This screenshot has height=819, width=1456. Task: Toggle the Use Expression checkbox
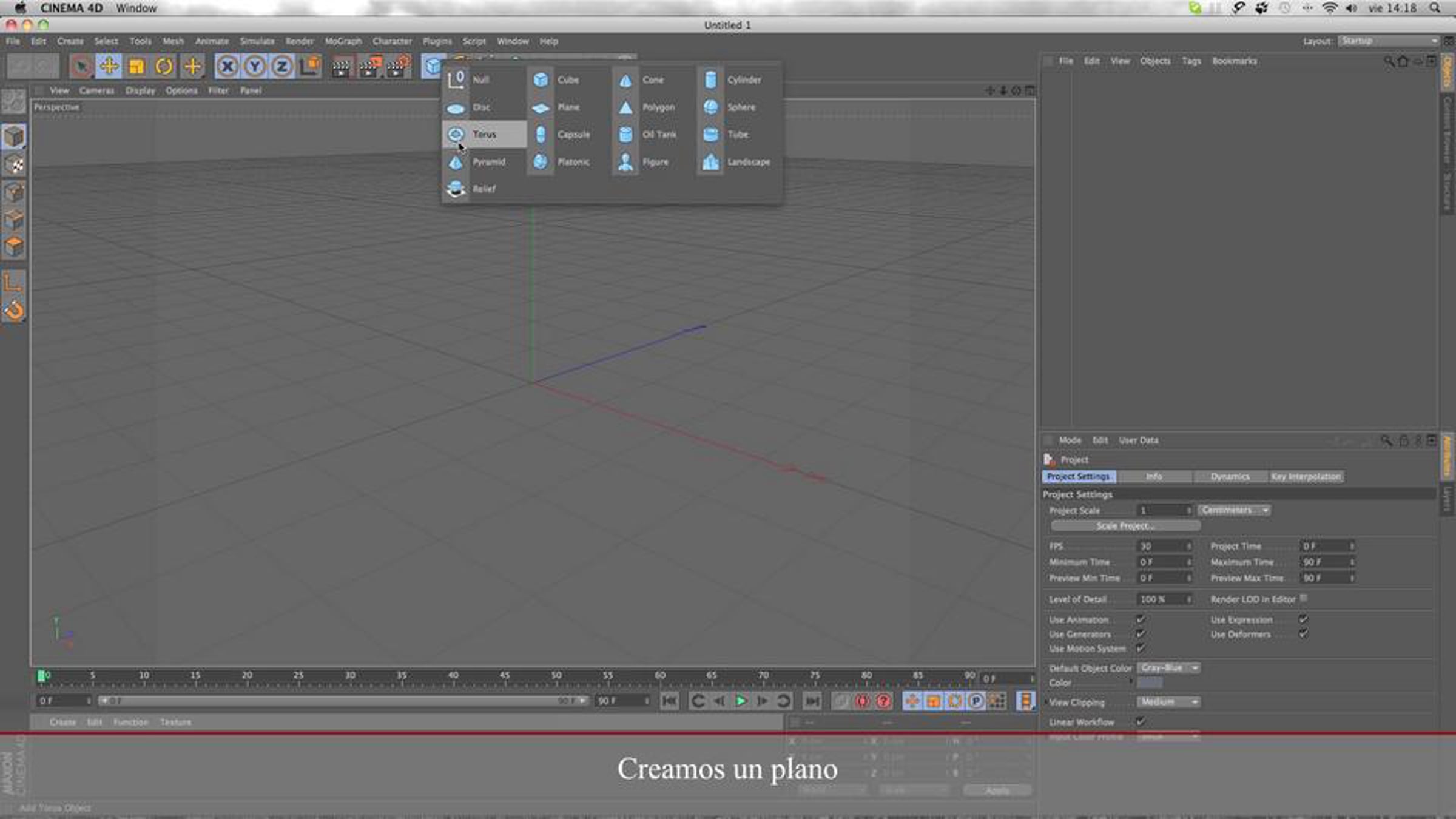[1303, 619]
